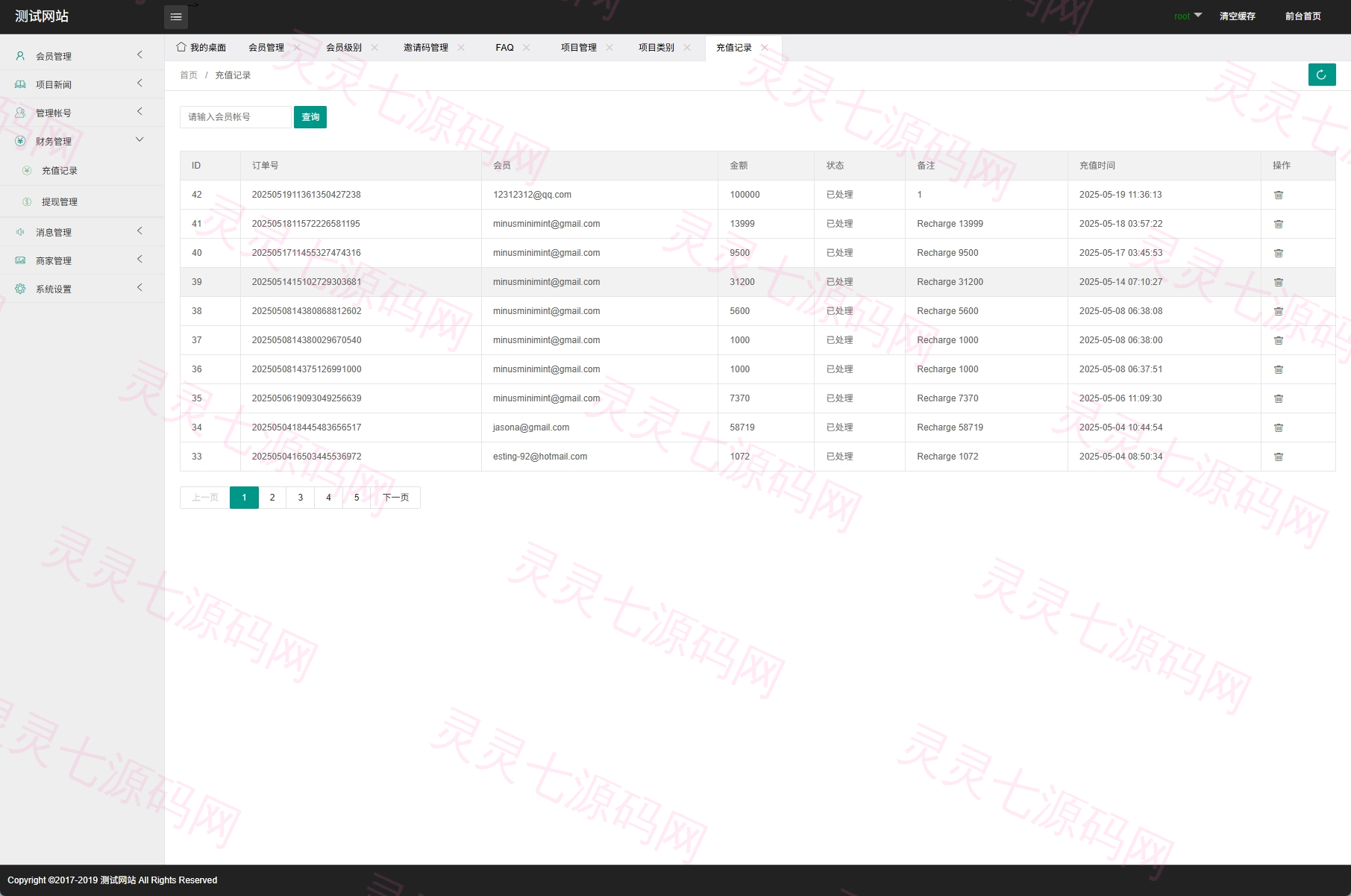Click 清空缓存 in top bar
Image resolution: width=1351 pixels, height=896 pixels.
point(1237,16)
